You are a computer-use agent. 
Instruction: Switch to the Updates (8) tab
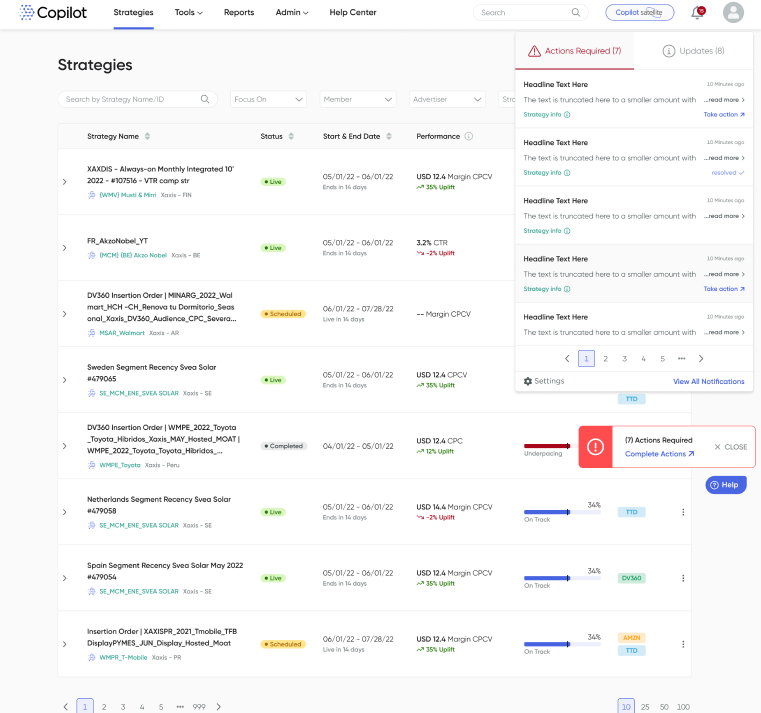(693, 51)
